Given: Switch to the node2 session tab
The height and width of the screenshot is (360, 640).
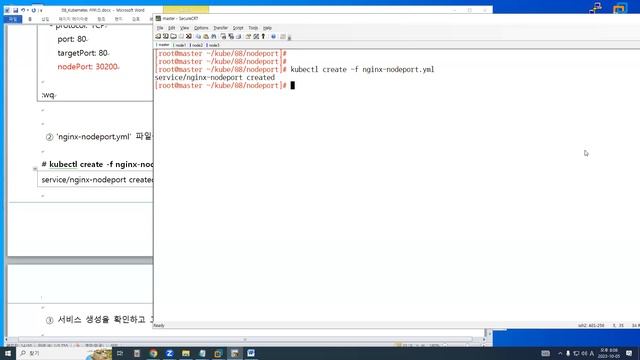Looking at the screenshot, I should (x=197, y=45).
